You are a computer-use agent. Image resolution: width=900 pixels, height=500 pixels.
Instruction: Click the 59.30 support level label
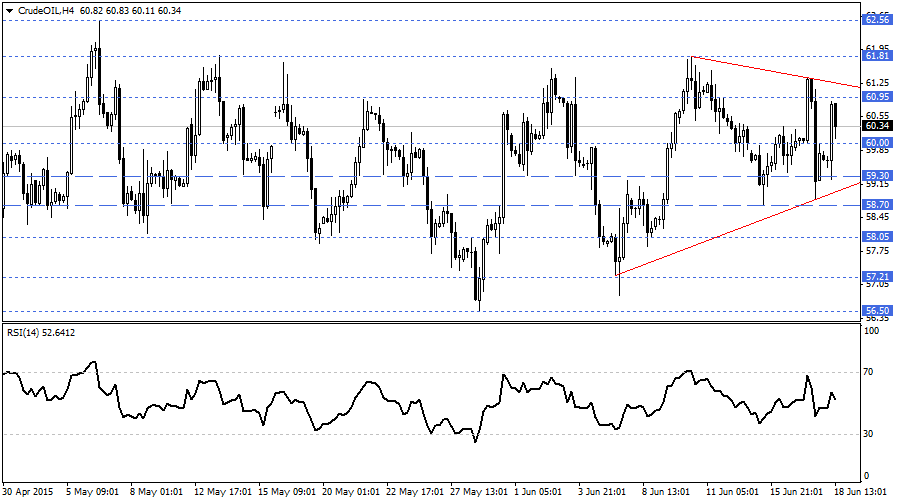pyautogui.click(x=877, y=176)
